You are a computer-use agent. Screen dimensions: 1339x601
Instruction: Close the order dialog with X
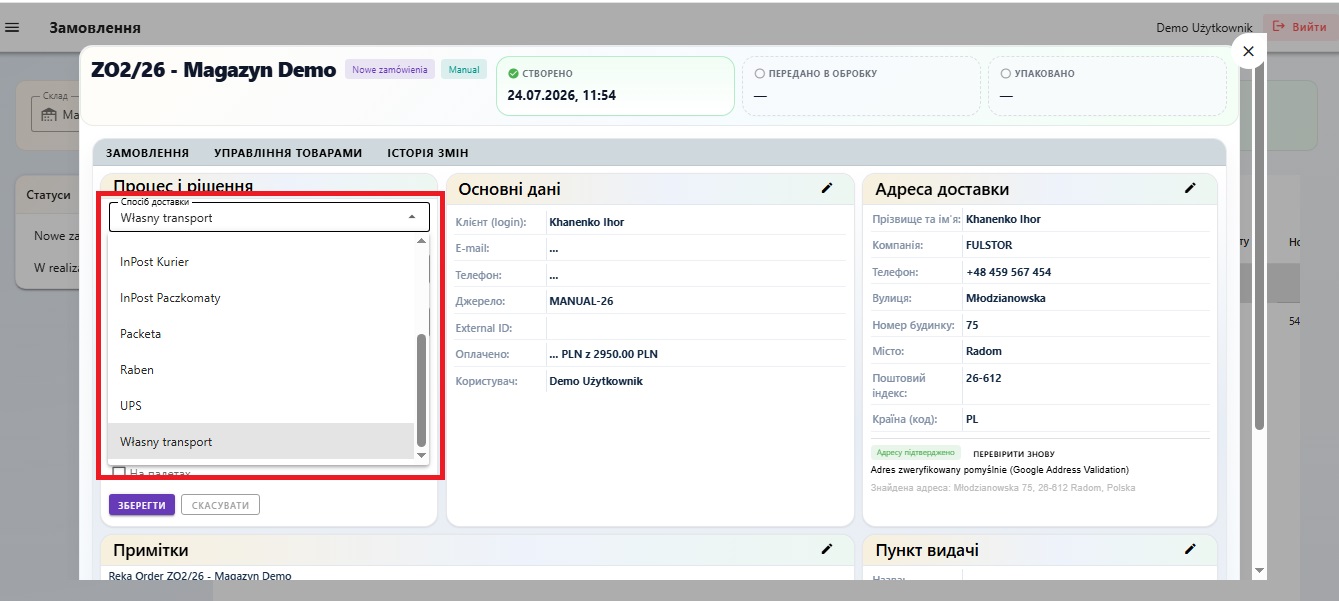[1248, 52]
